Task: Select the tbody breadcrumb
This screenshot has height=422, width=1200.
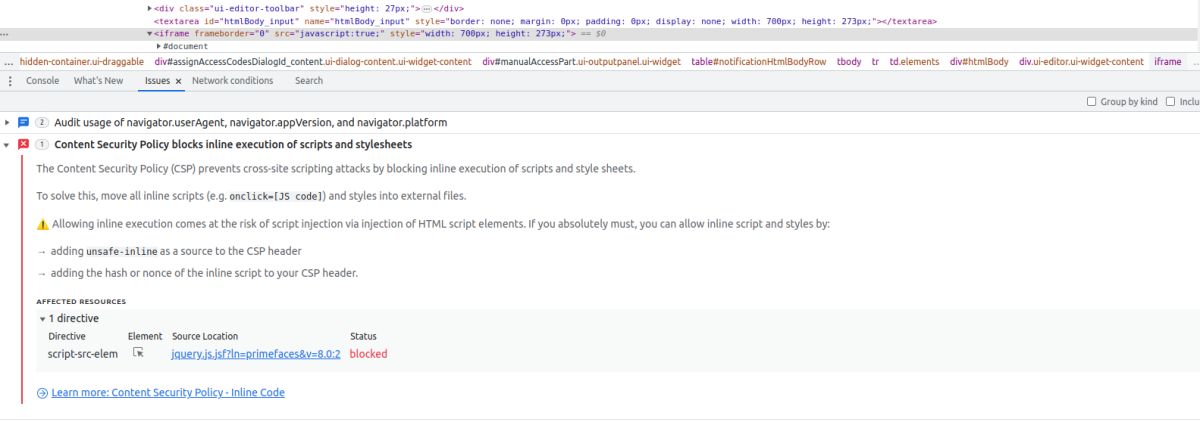Action: pyautogui.click(x=849, y=62)
